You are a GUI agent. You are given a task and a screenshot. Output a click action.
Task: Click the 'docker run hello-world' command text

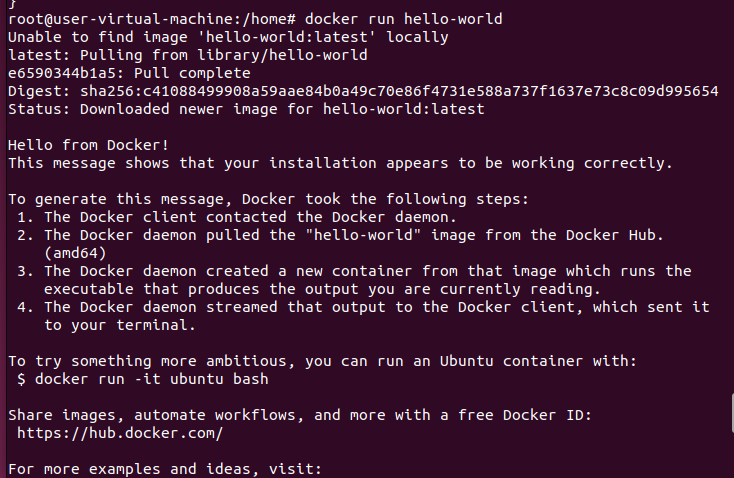[404, 19]
